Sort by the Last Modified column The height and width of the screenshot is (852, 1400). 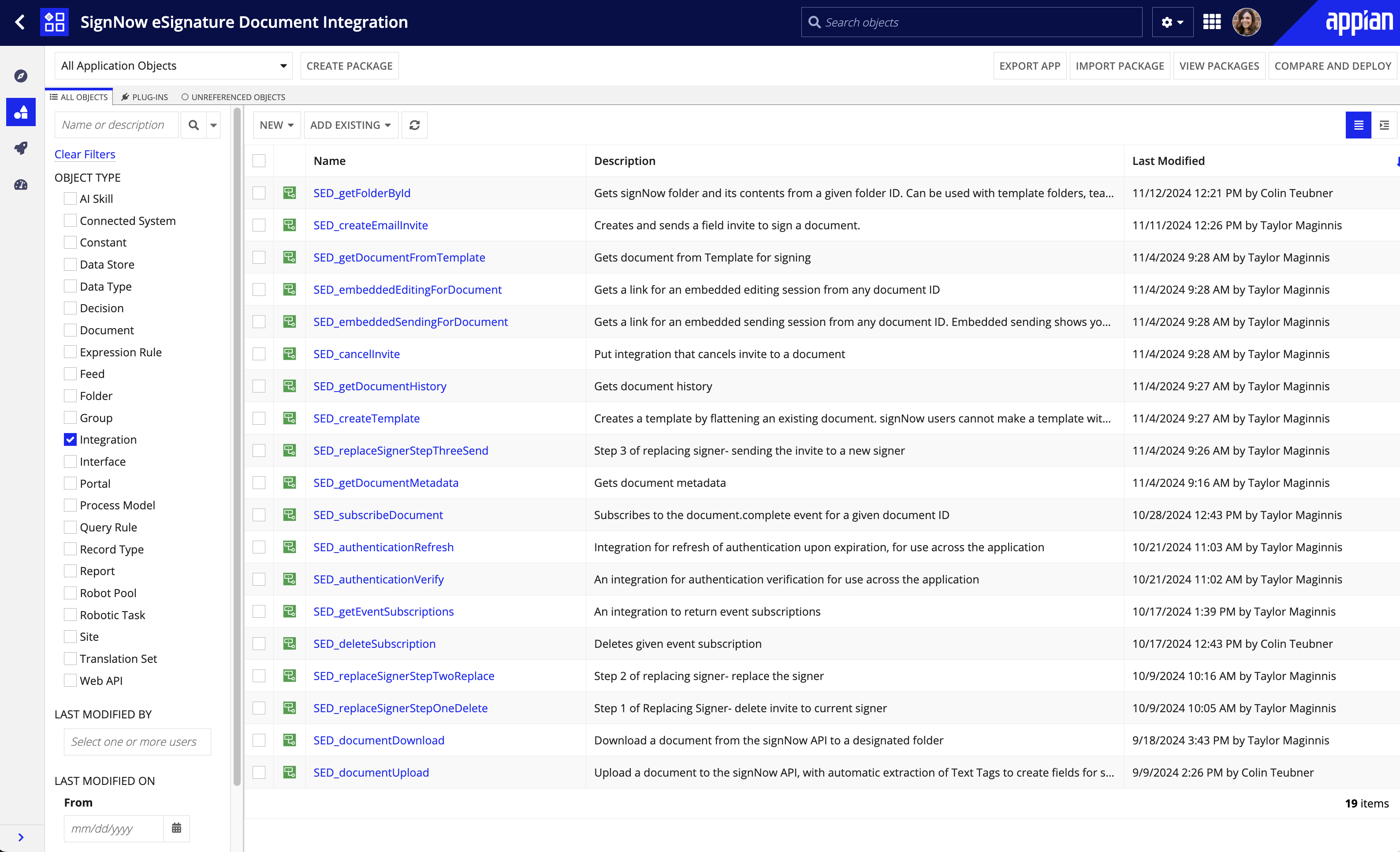(1168, 161)
